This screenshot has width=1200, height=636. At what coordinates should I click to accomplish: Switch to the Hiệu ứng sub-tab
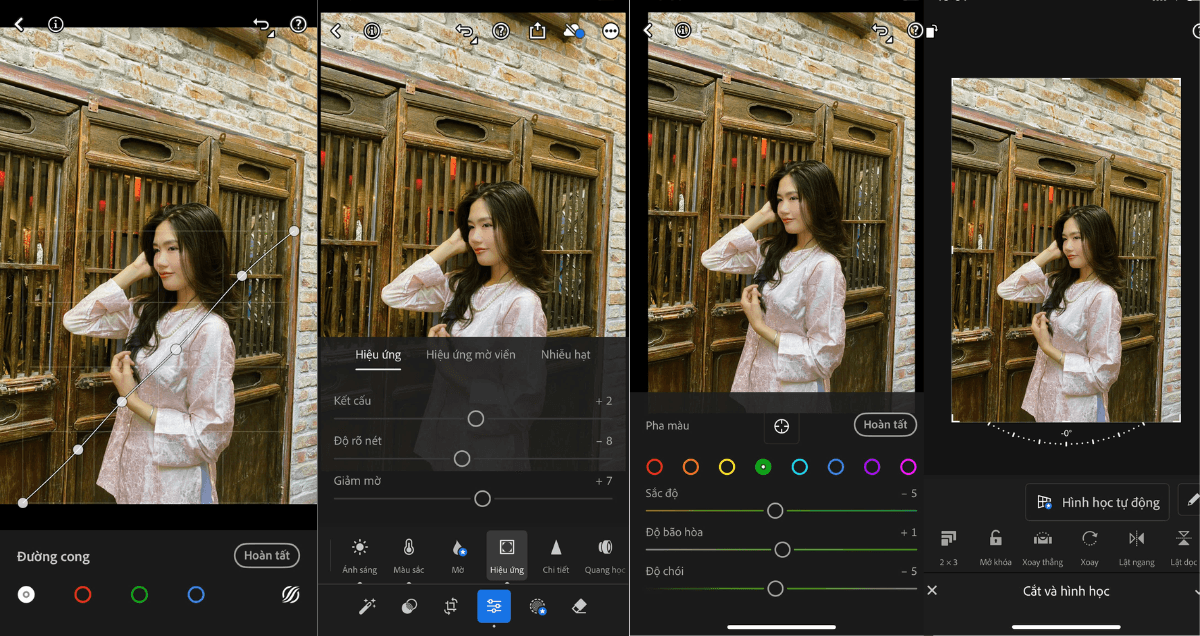point(378,355)
